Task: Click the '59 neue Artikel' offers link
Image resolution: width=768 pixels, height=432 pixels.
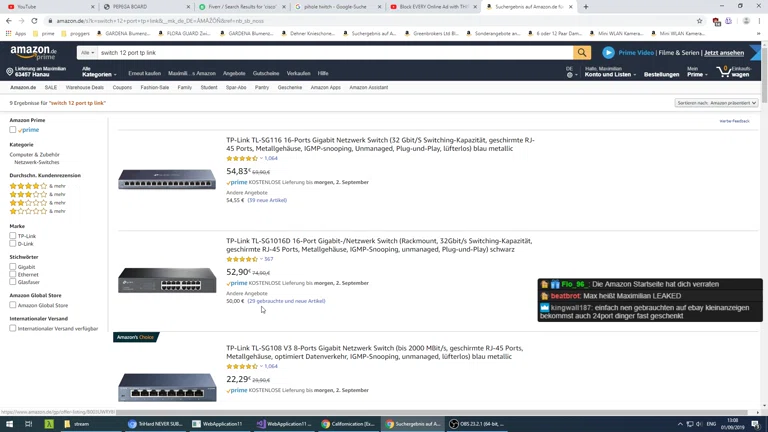Action: tap(267, 200)
